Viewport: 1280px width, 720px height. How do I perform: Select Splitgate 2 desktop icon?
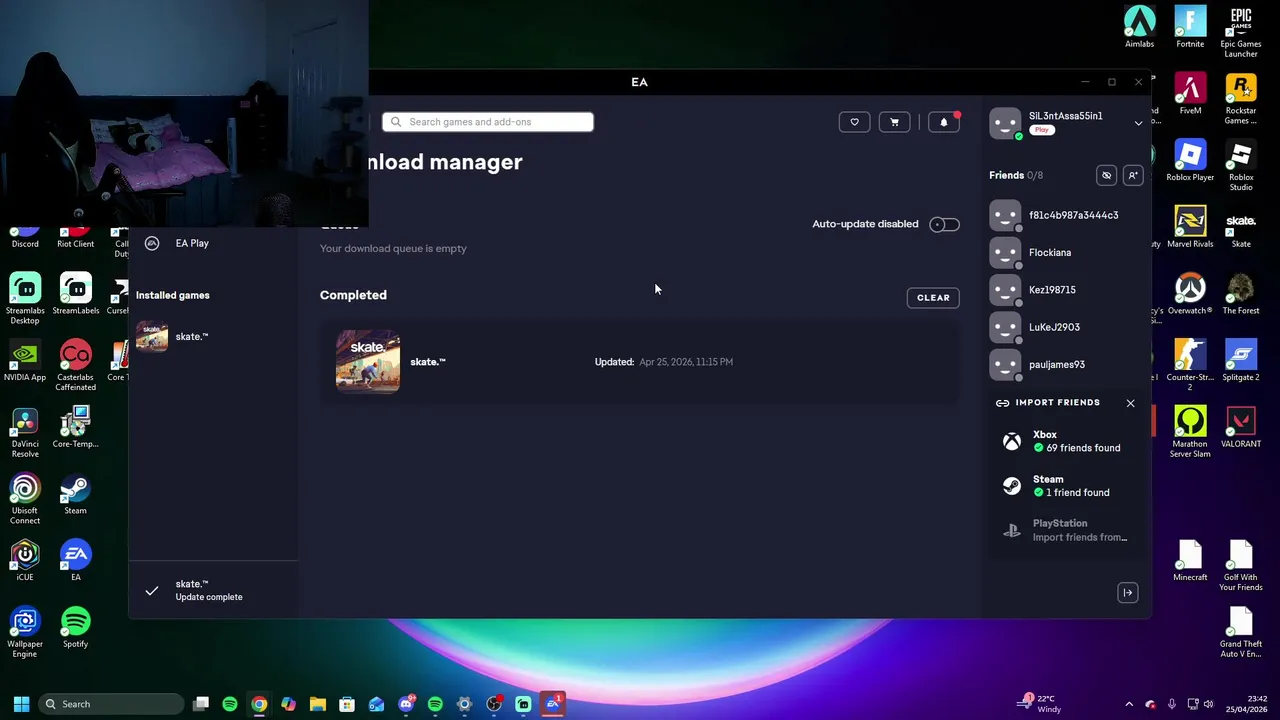click(x=1241, y=361)
